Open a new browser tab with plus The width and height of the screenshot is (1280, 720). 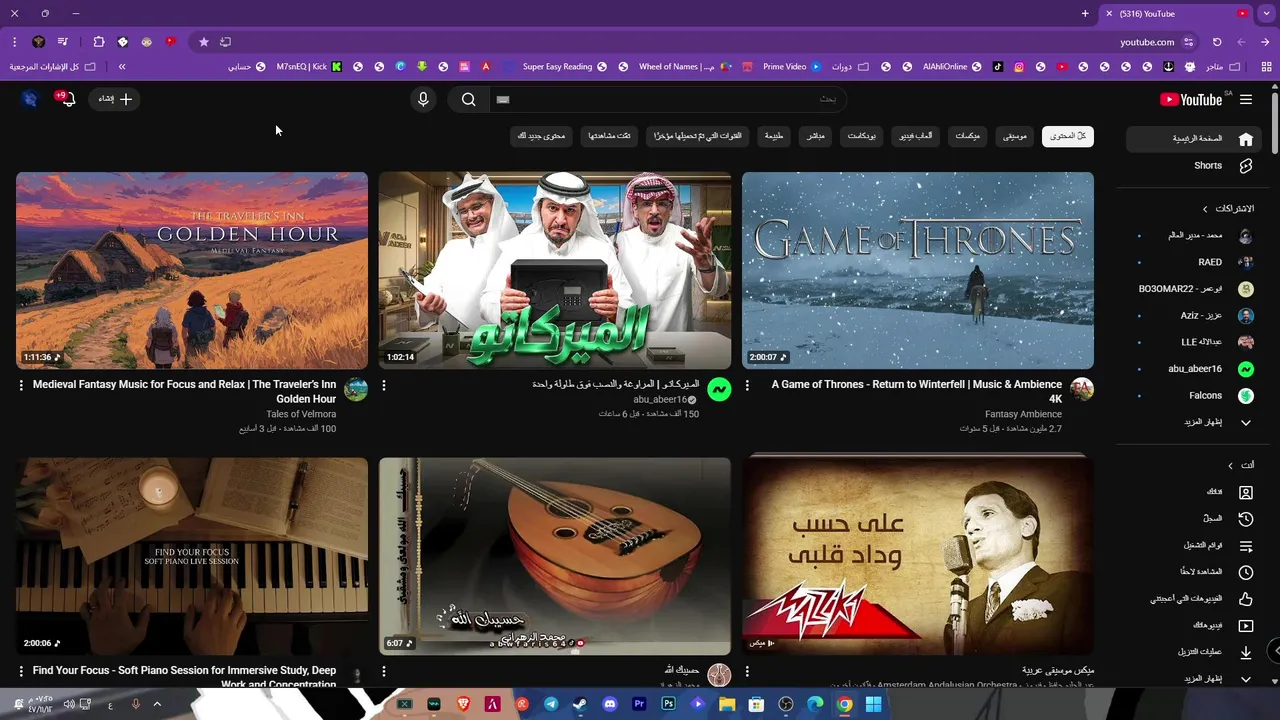[x=1085, y=13]
